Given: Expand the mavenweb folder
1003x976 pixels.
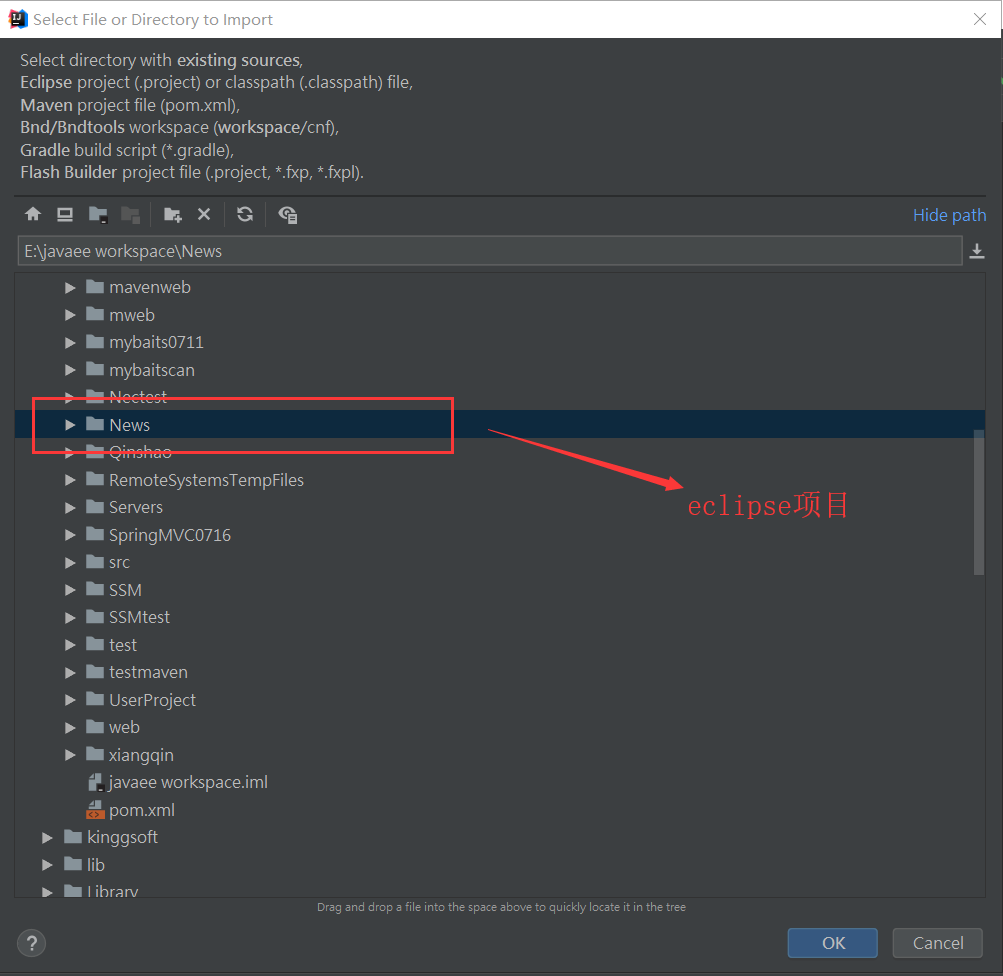Looking at the screenshot, I should (x=70, y=288).
